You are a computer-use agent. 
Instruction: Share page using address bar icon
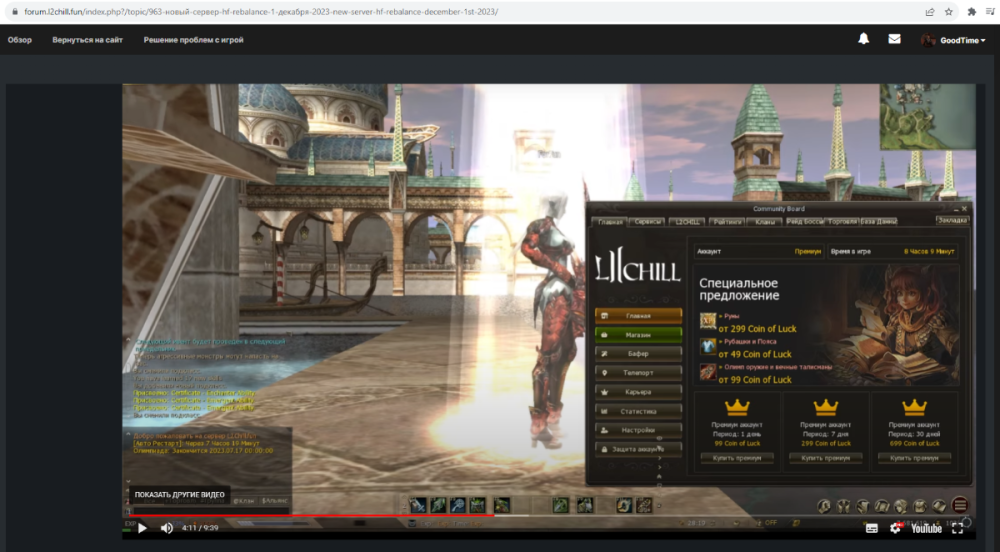930,12
